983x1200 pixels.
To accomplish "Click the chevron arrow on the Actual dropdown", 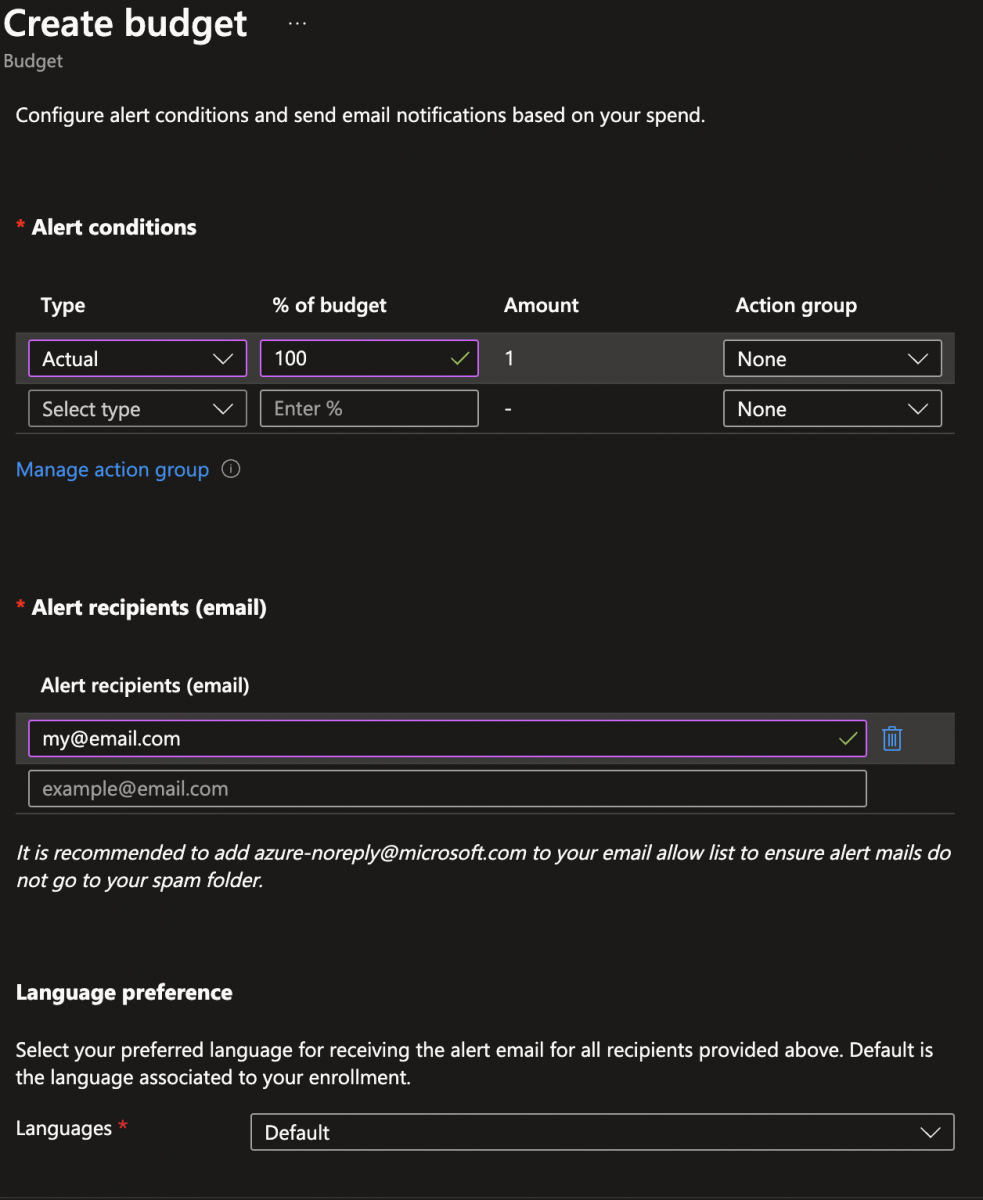I will coord(223,359).
